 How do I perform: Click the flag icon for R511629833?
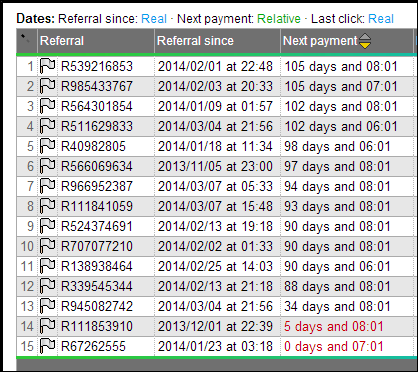pyautogui.click(x=47, y=126)
